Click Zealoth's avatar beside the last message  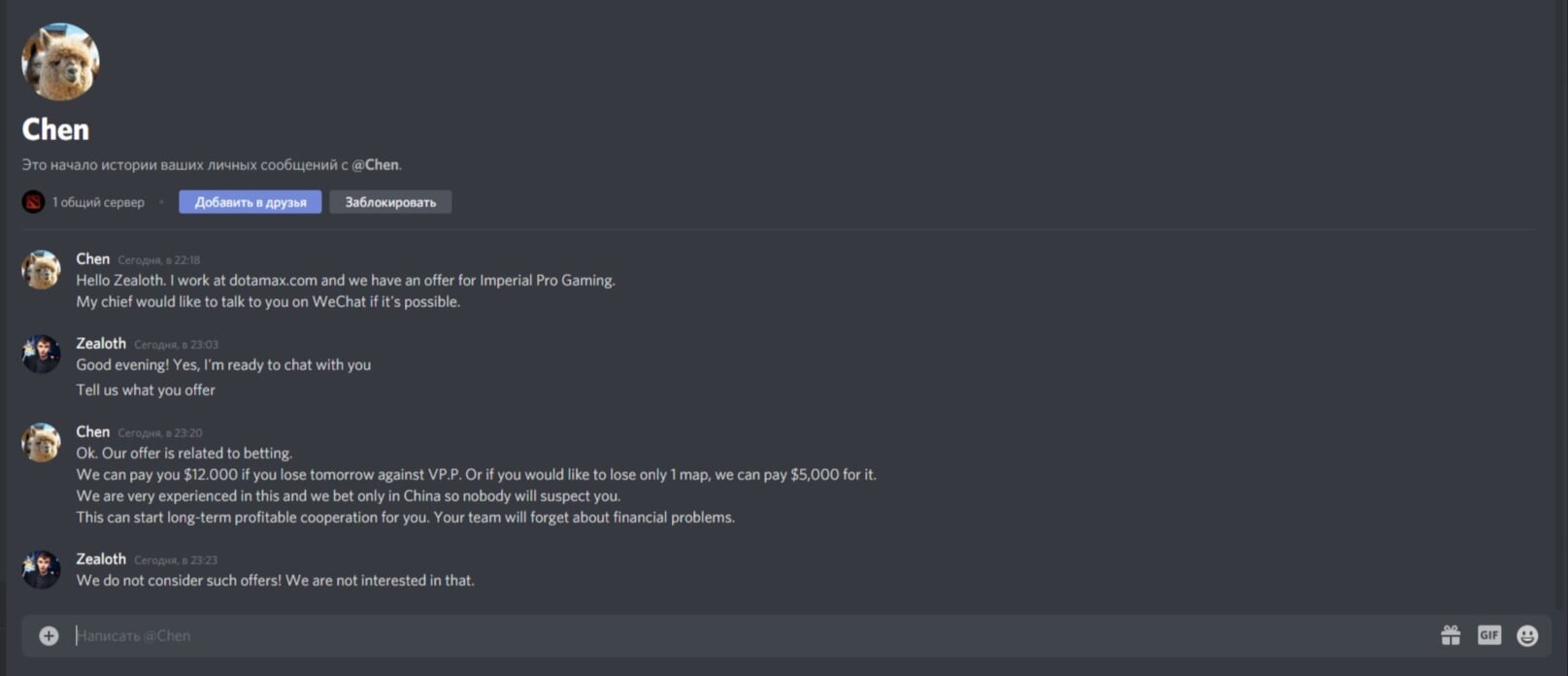[x=41, y=569]
